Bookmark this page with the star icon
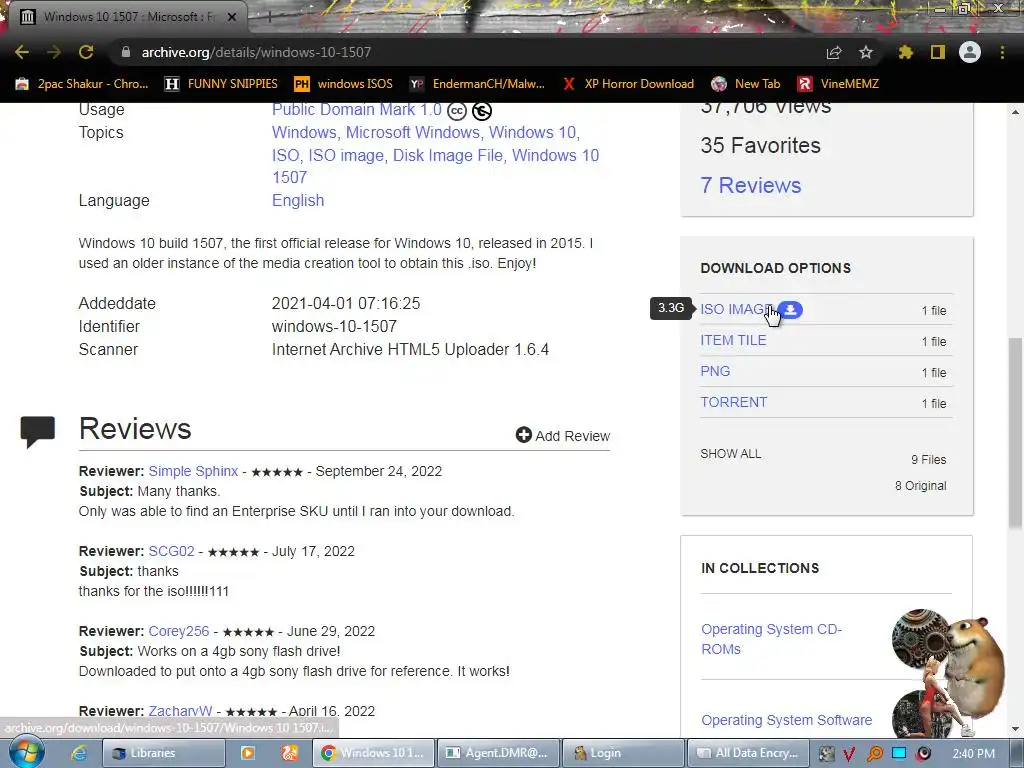1024x768 pixels. click(x=866, y=52)
